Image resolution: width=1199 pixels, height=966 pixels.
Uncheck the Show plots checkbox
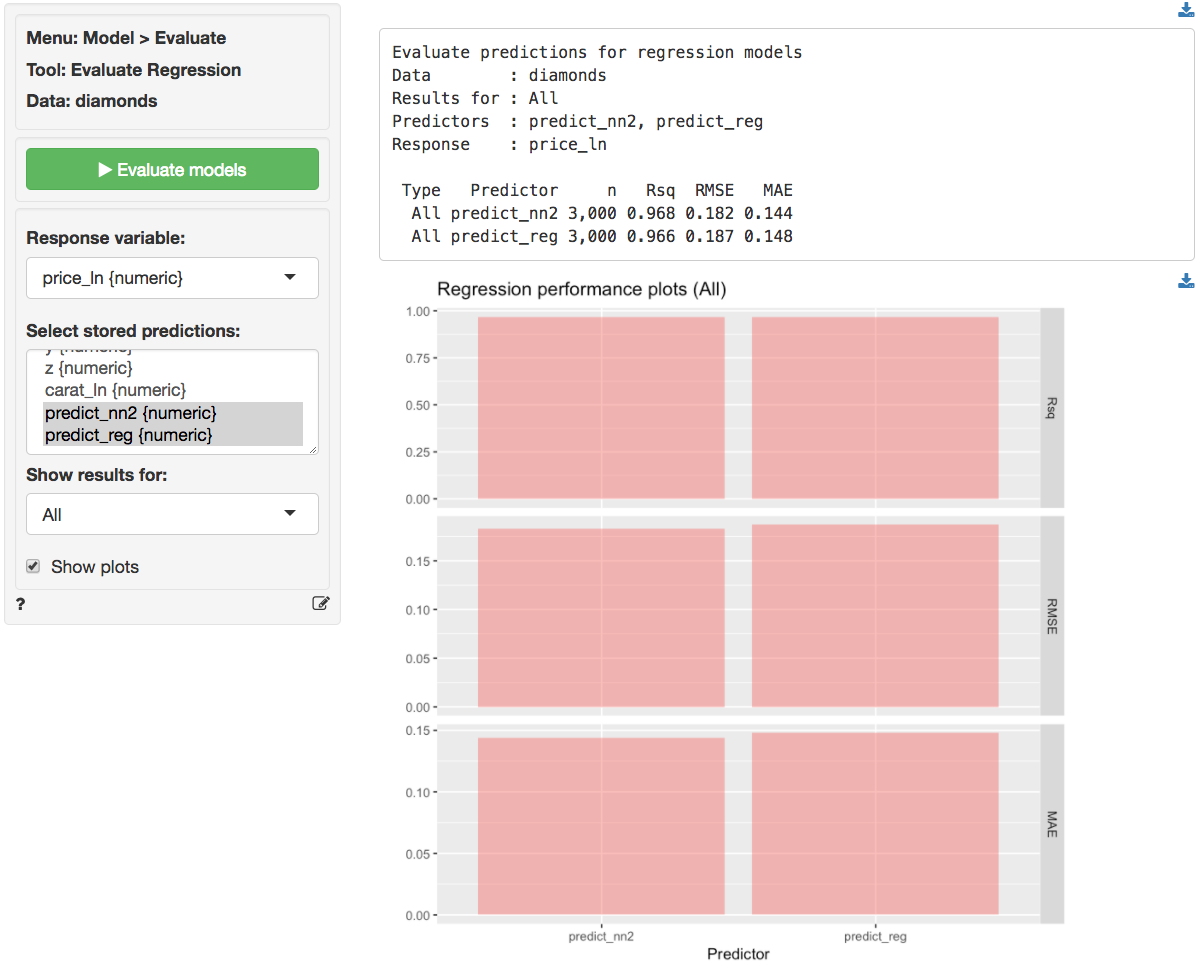click(x=33, y=567)
